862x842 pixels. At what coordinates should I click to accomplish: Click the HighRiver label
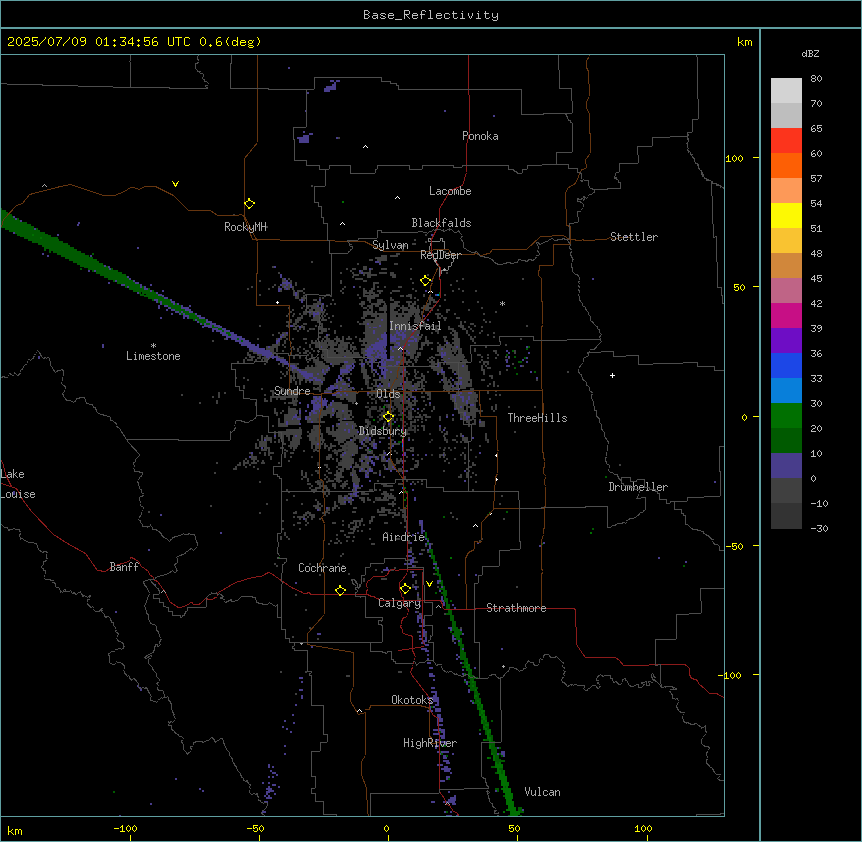point(430,743)
